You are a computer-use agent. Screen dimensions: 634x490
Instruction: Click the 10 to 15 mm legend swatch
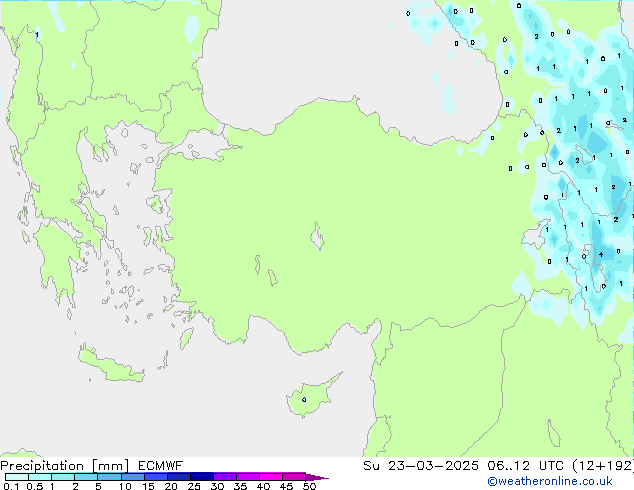click(132, 477)
